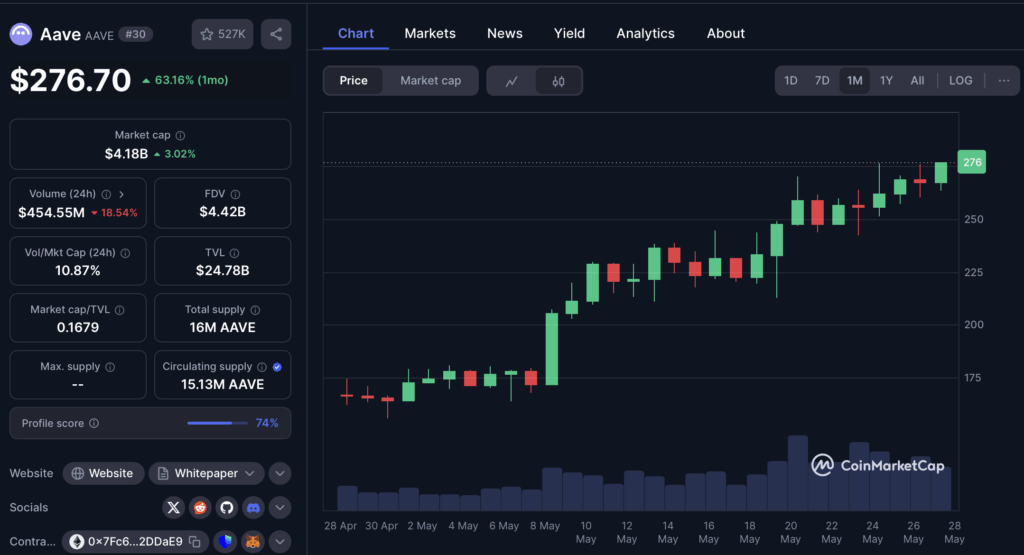
Task: Click the blue shield wallet icon
Action: click(x=225, y=541)
